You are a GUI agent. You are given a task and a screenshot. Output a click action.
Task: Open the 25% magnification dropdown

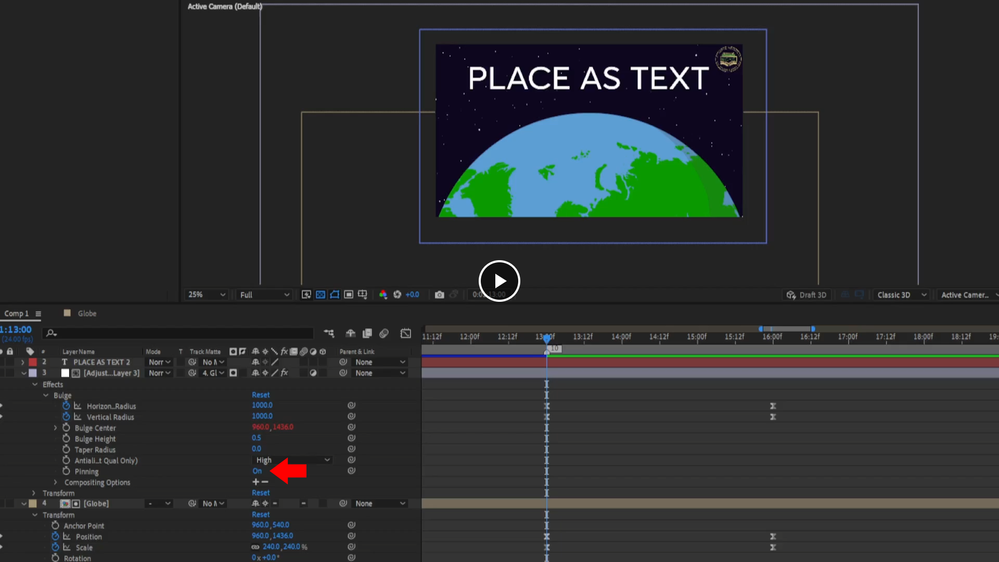pyautogui.click(x=206, y=295)
